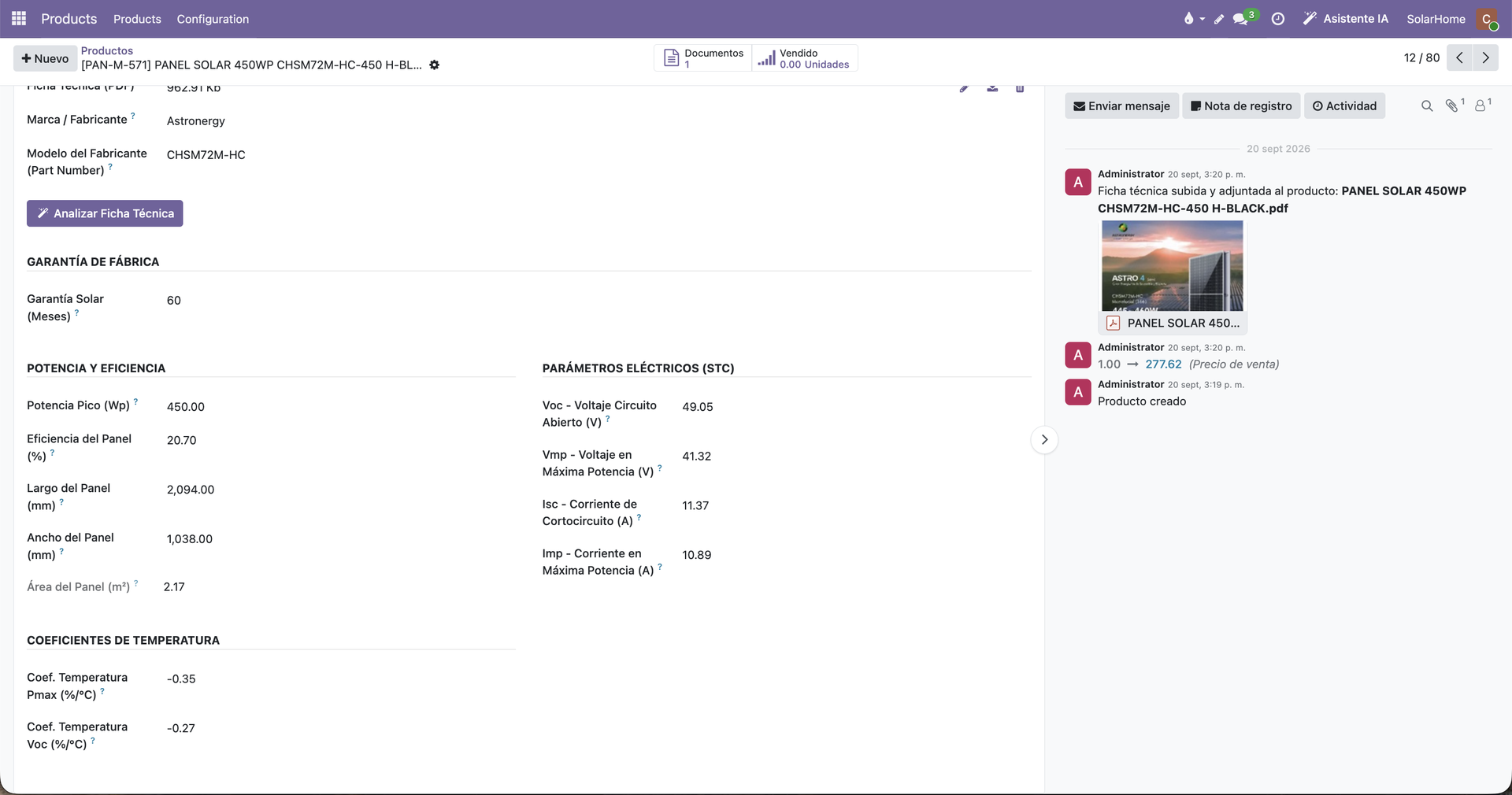The width and height of the screenshot is (1512, 795).
Task: Click the Producto creado log message
Action: click(x=1142, y=401)
